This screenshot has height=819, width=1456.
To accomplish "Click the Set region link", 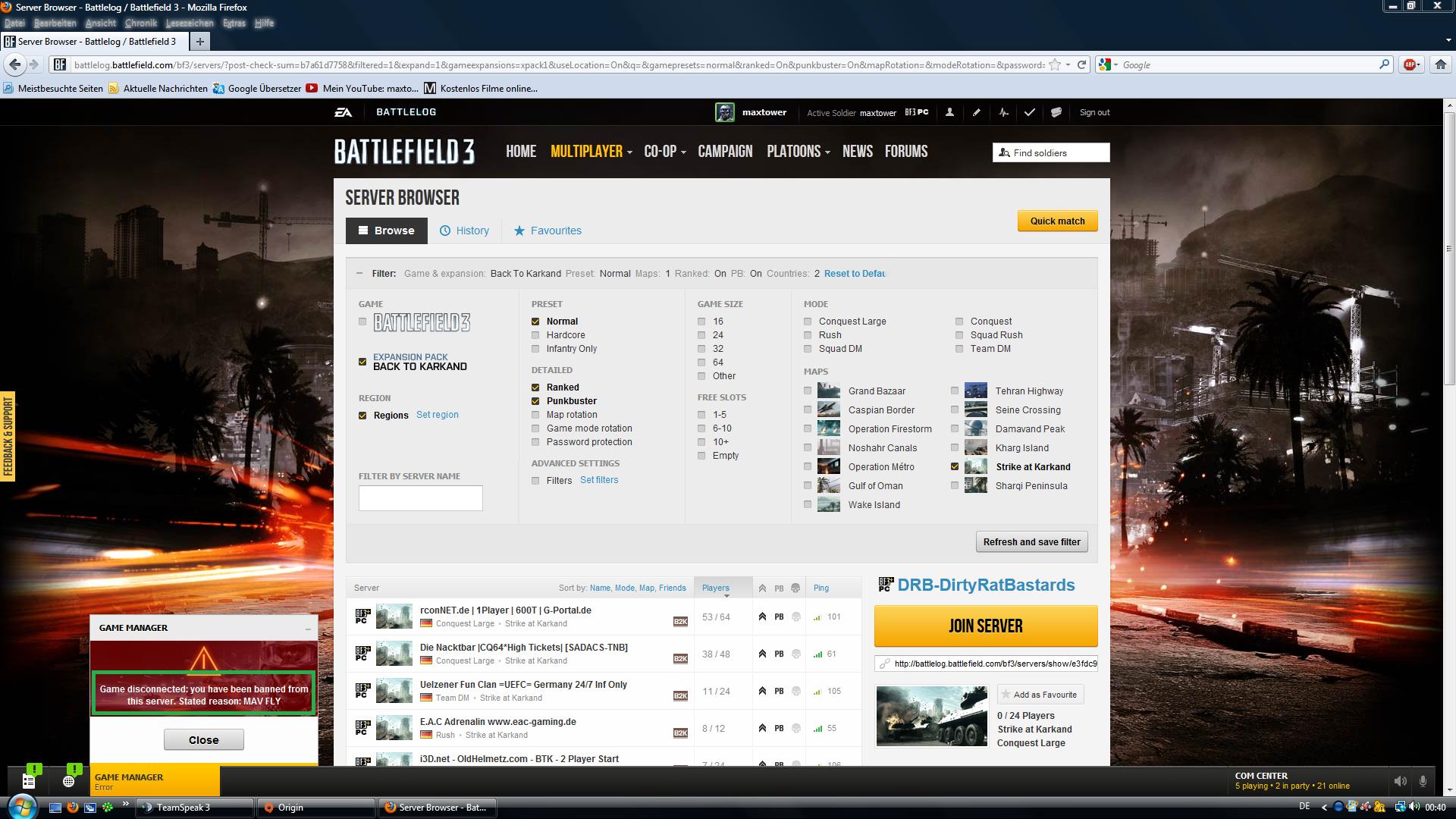I will pyautogui.click(x=438, y=415).
